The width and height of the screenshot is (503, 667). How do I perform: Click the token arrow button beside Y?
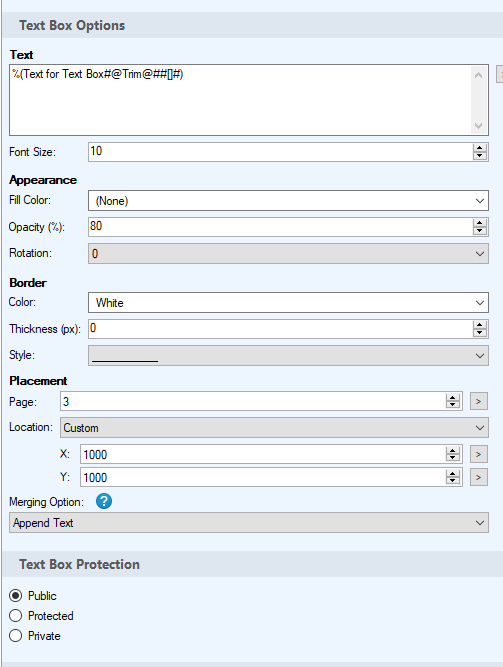click(x=479, y=477)
